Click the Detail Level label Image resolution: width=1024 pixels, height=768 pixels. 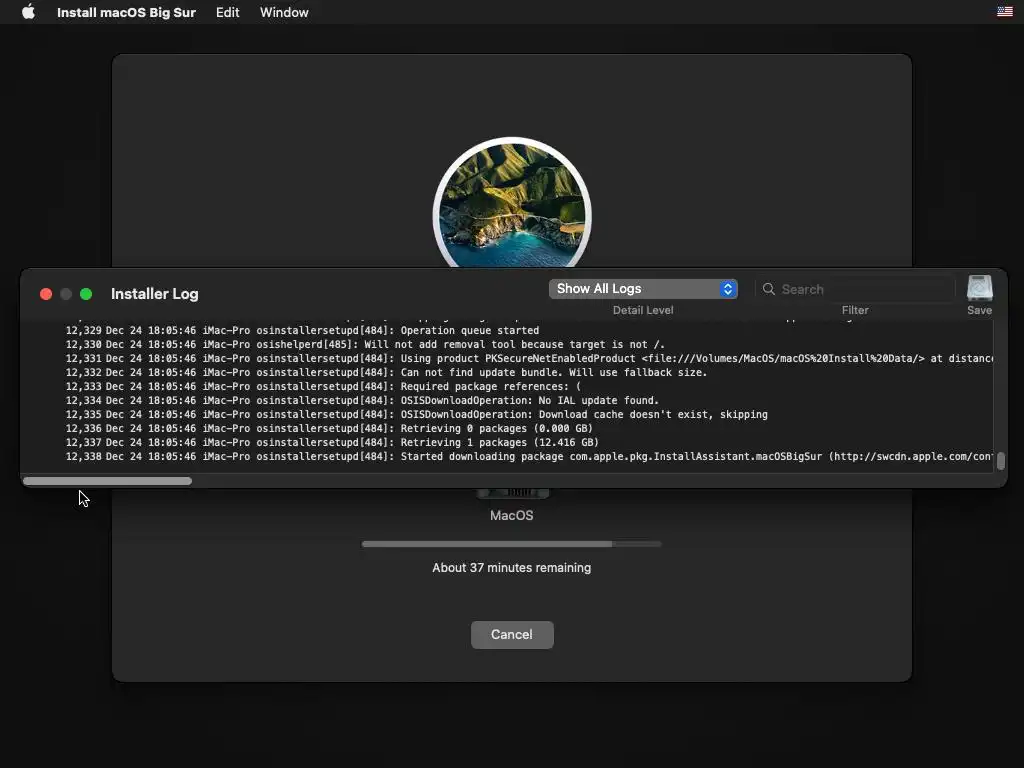tap(643, 310)
